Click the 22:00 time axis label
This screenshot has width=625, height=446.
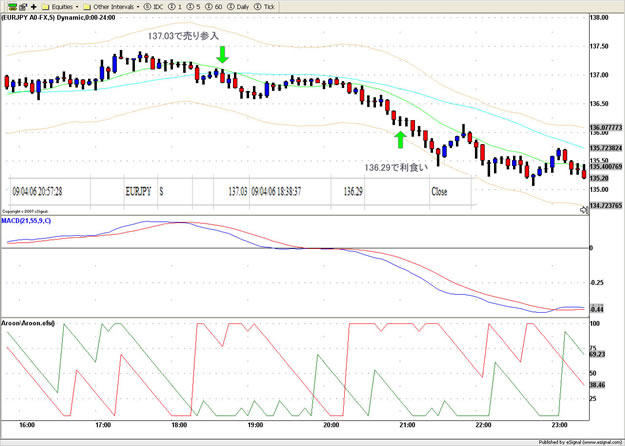483,425
